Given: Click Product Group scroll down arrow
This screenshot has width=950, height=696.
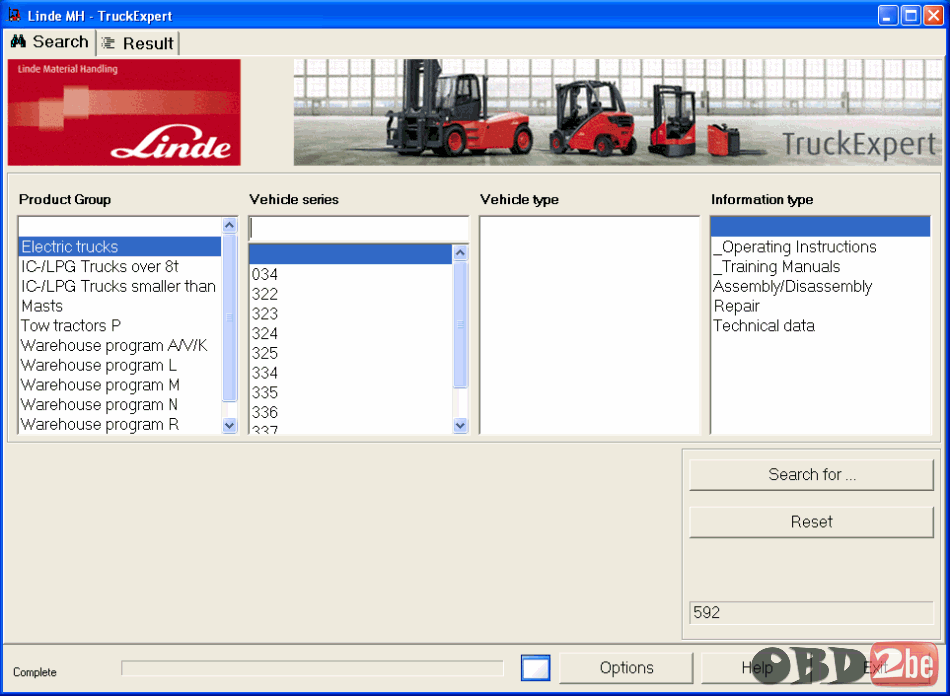Looking at the screenshot, I should click(230, 425).
